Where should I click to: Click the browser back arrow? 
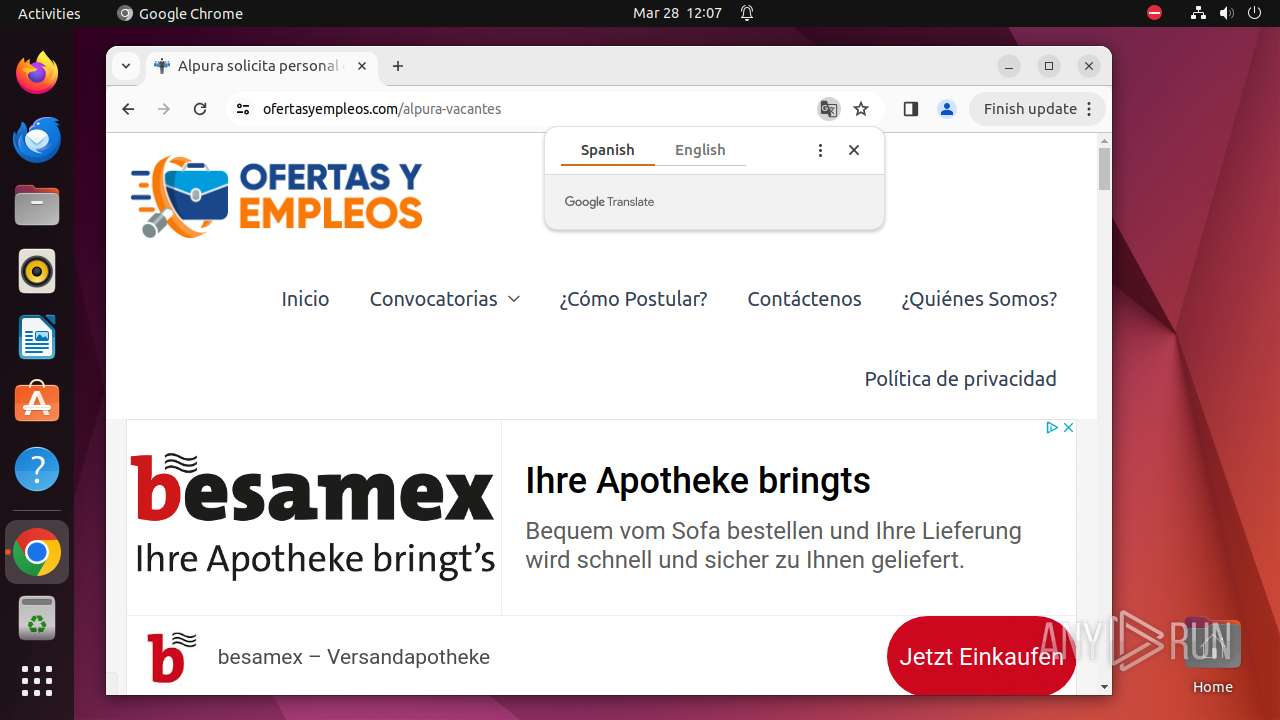coord(128,109)
